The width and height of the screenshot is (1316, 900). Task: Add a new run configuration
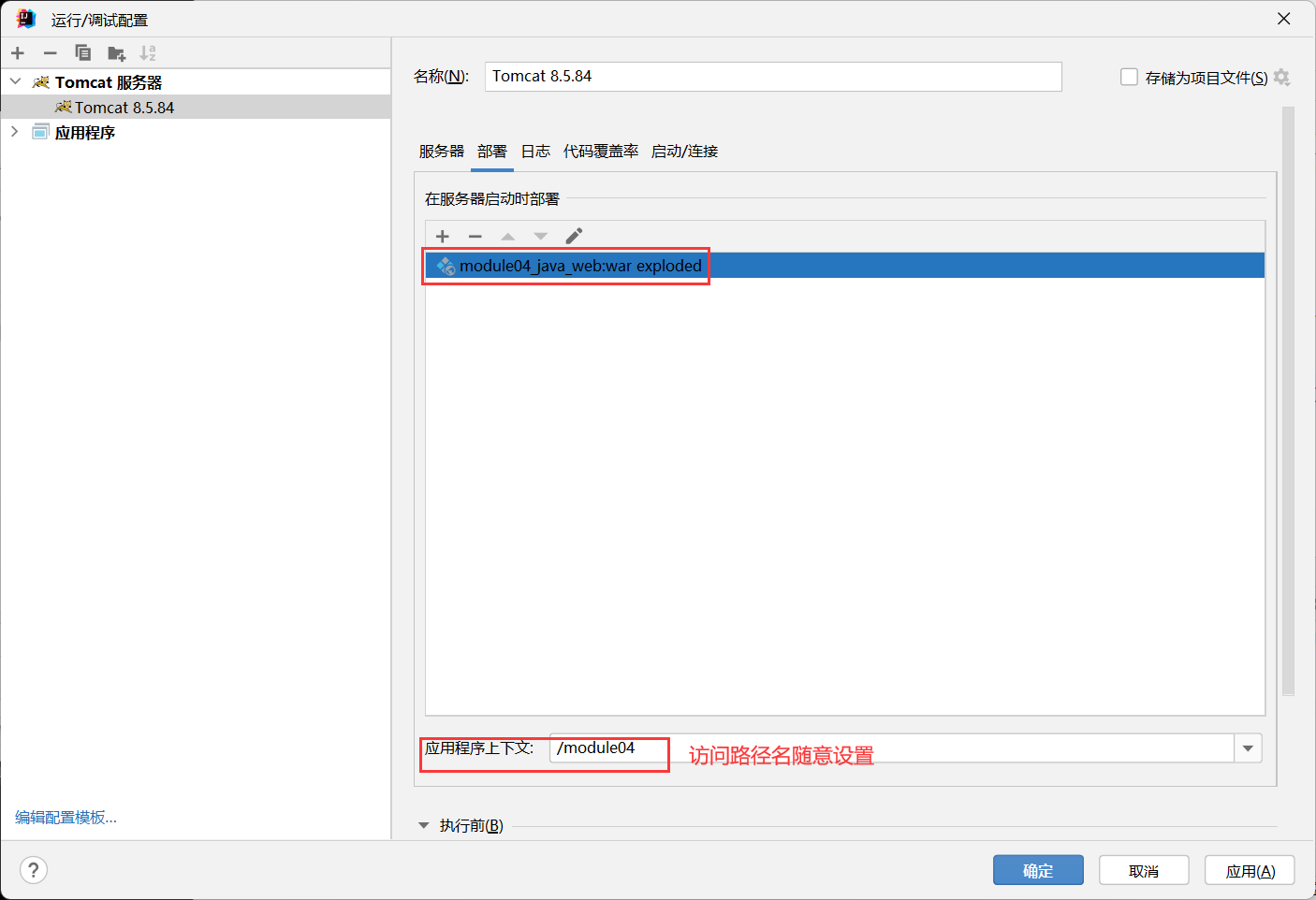pyautogui.click(x=18, y=53)
